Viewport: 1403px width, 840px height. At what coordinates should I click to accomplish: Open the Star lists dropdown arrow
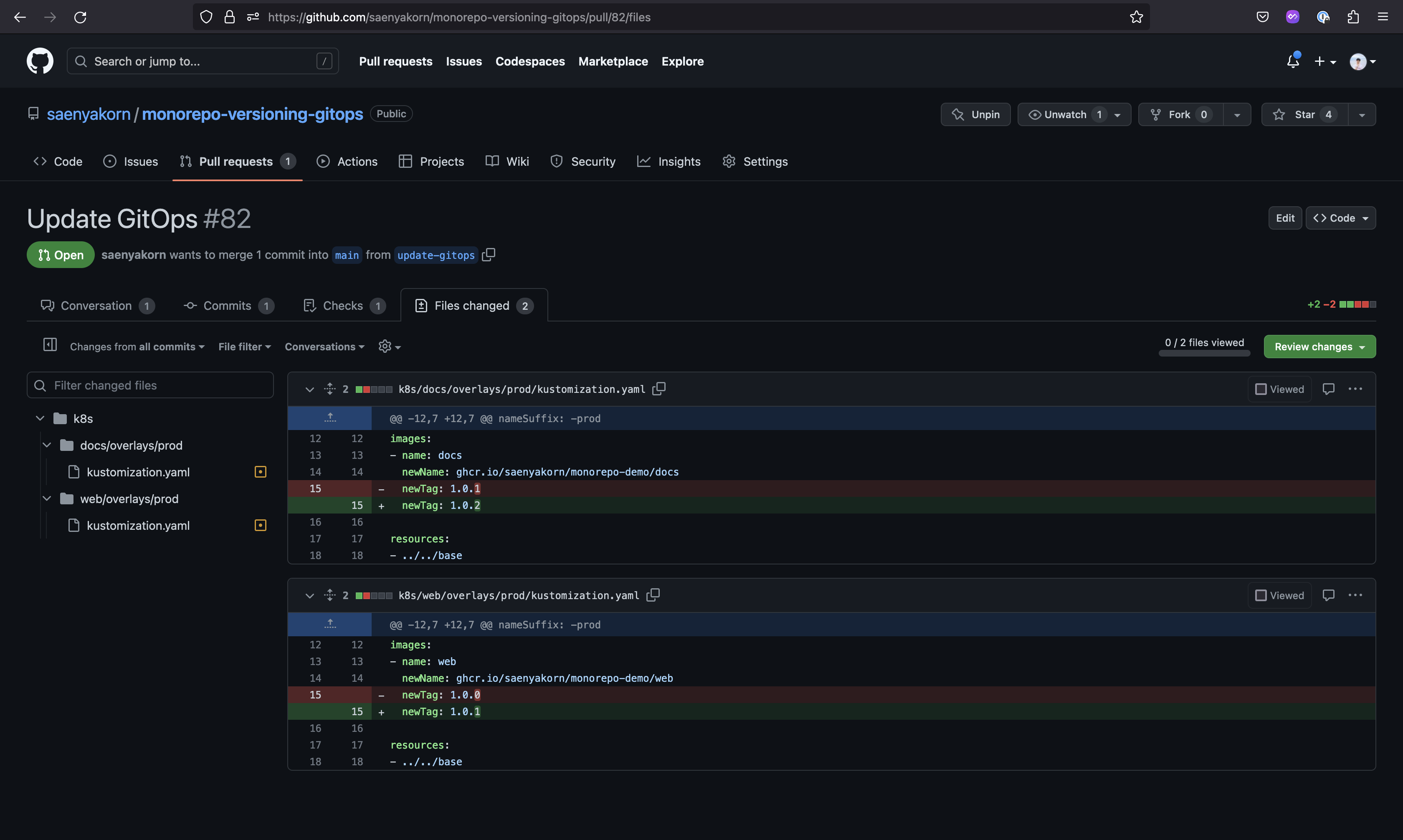pyautogui.click(x=1362, y=114)
